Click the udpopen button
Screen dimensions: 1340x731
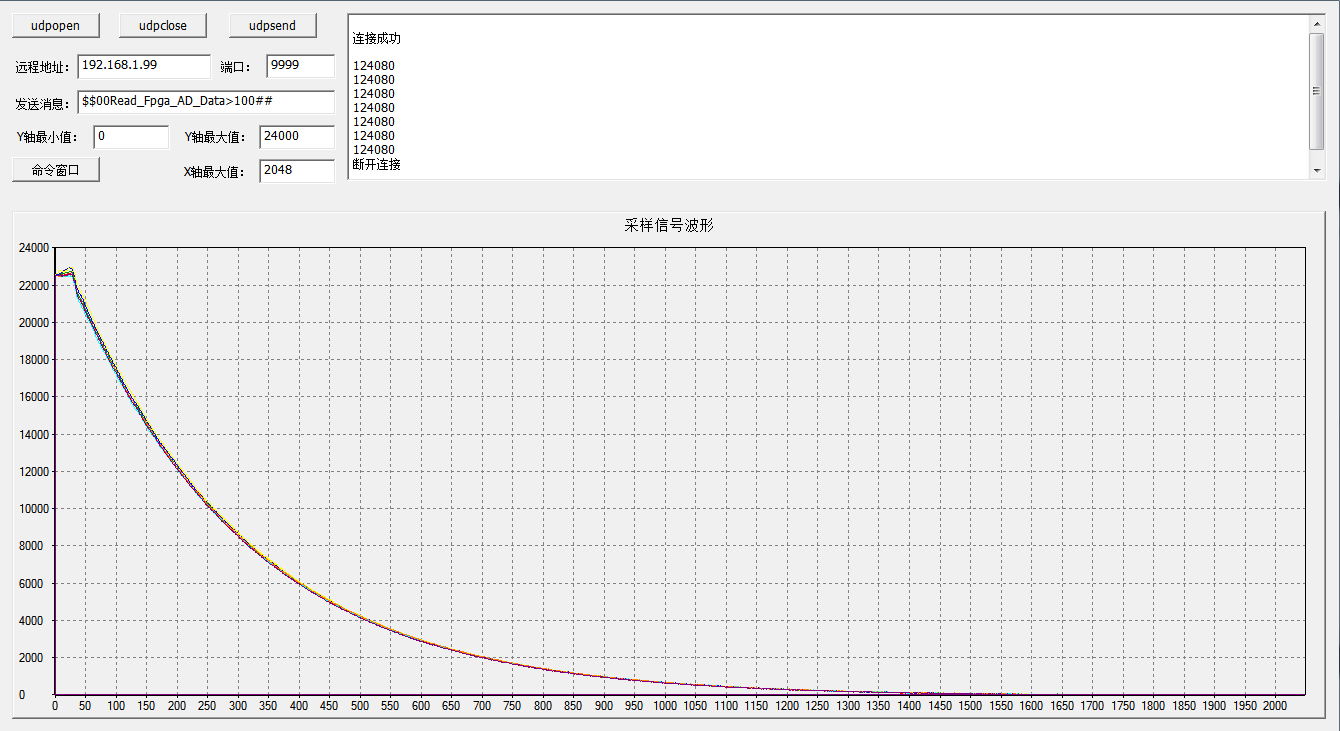55,25
